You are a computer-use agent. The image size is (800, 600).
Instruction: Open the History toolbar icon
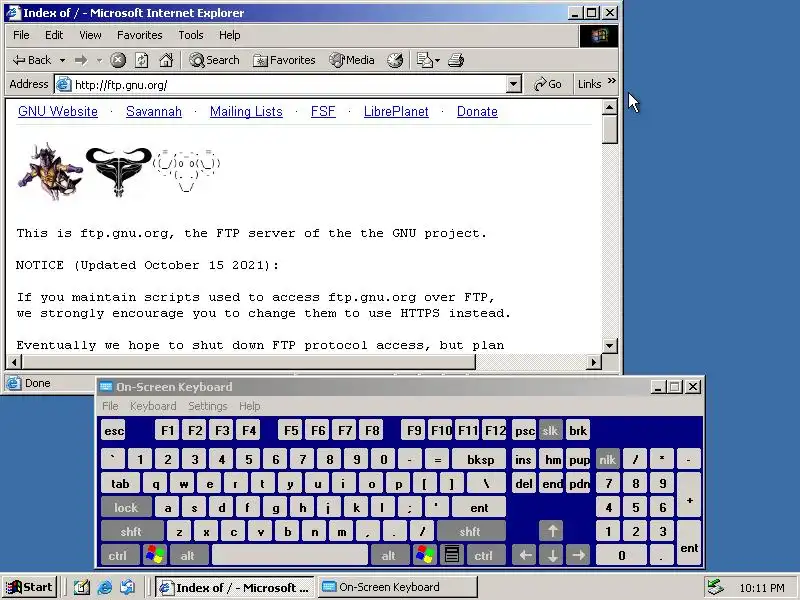coord(395,60)
